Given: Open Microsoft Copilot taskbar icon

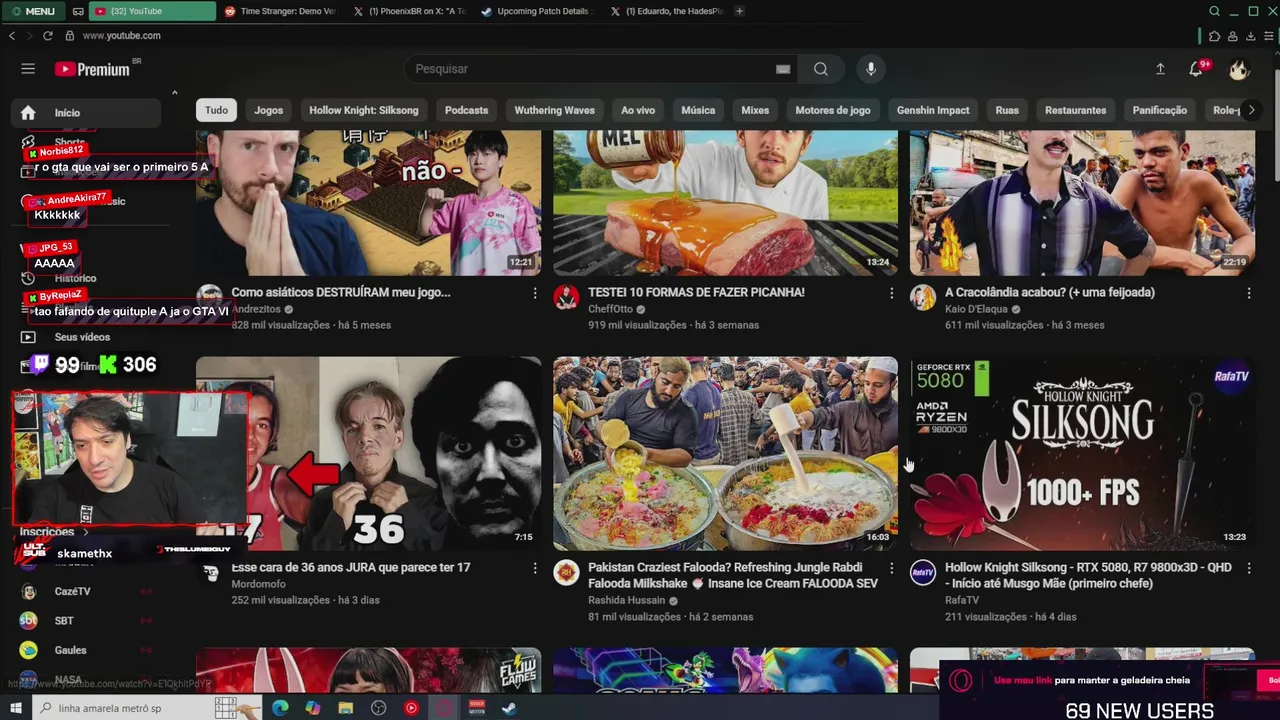Looking at the screenshot, I should pyautogui.click(x=313, y=708).
